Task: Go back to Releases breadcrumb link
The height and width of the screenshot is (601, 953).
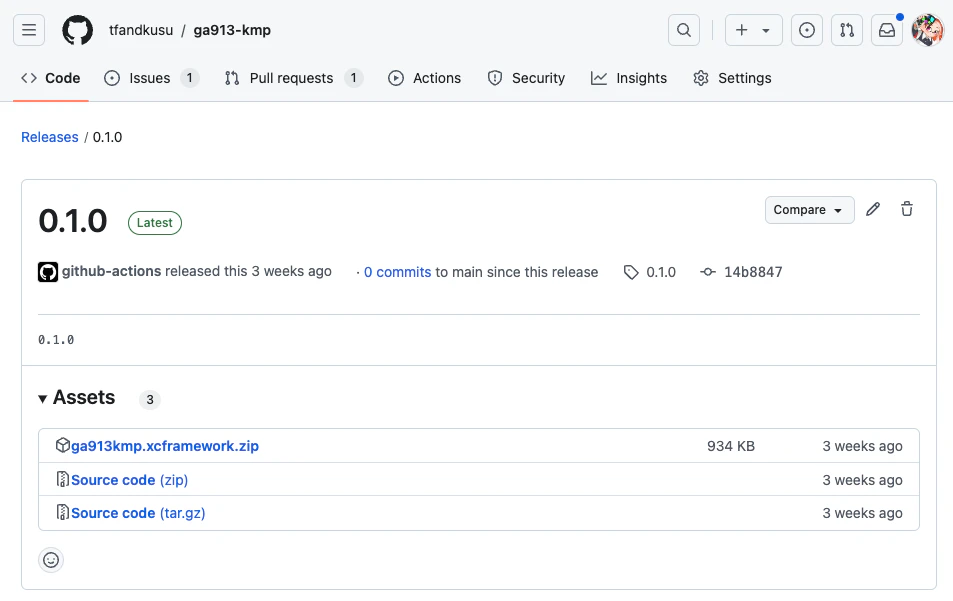Action: (50, 137)
